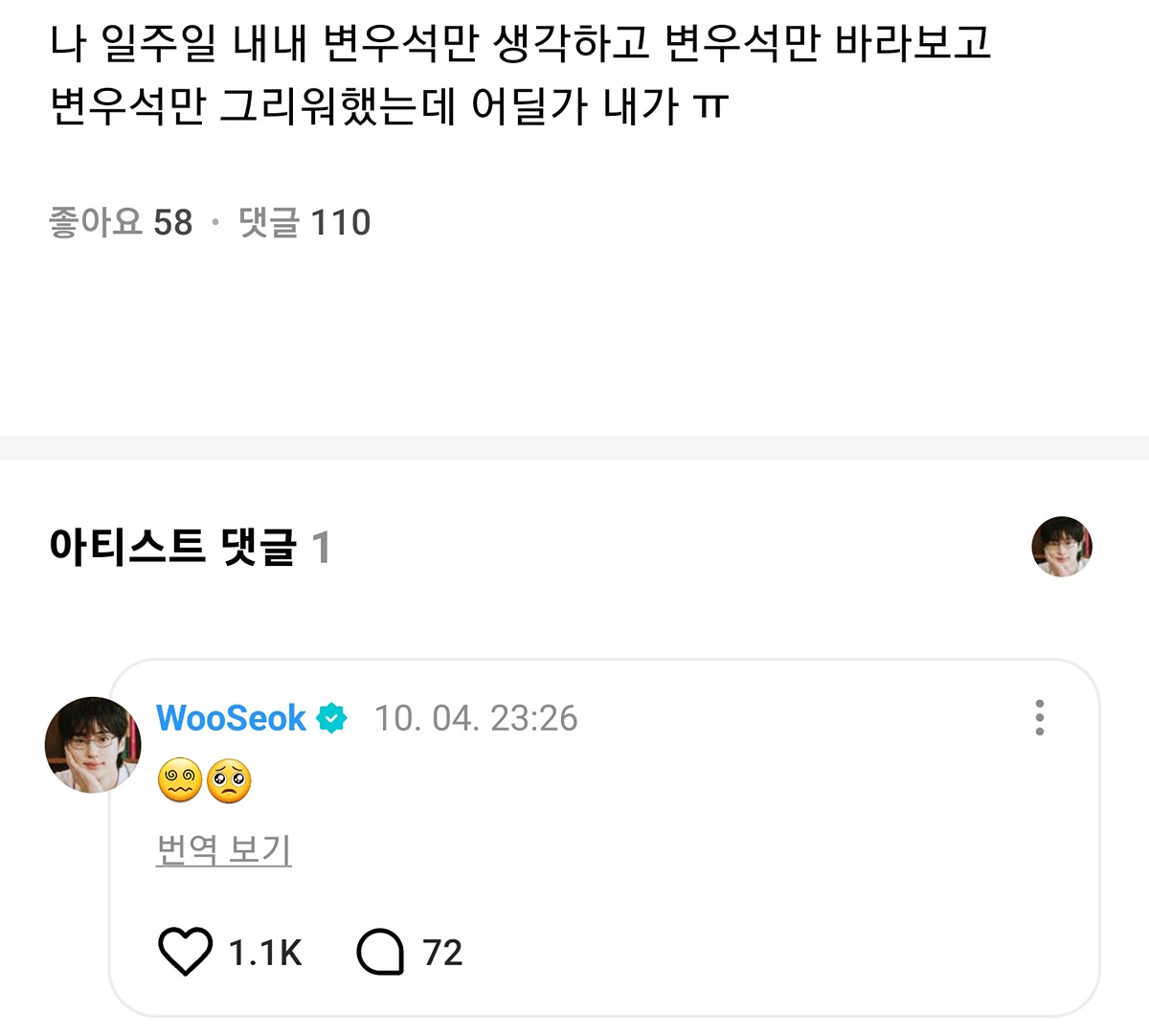
Task: Tap the second line of the post text
Action: click(389, 106)
